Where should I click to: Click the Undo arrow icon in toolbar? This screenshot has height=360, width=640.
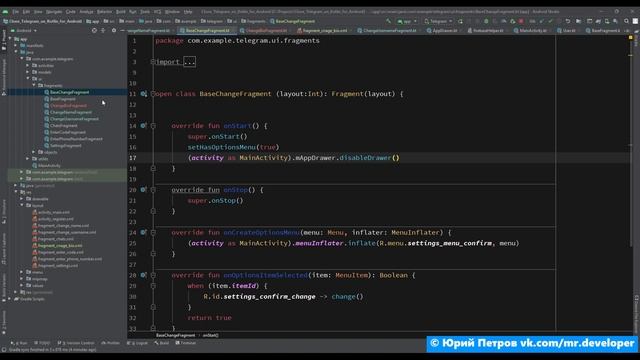pos(568,21)
